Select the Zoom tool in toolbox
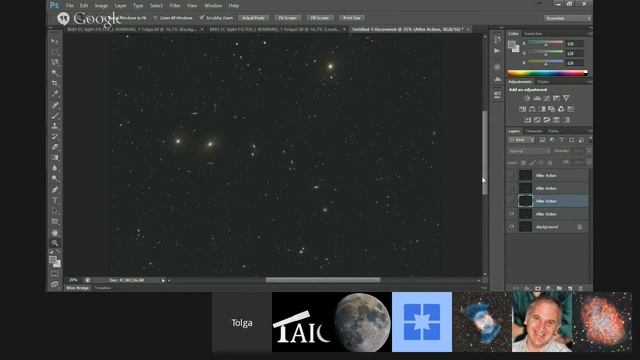The width and height of the screenshot is (640, 360). click(54, 243)
